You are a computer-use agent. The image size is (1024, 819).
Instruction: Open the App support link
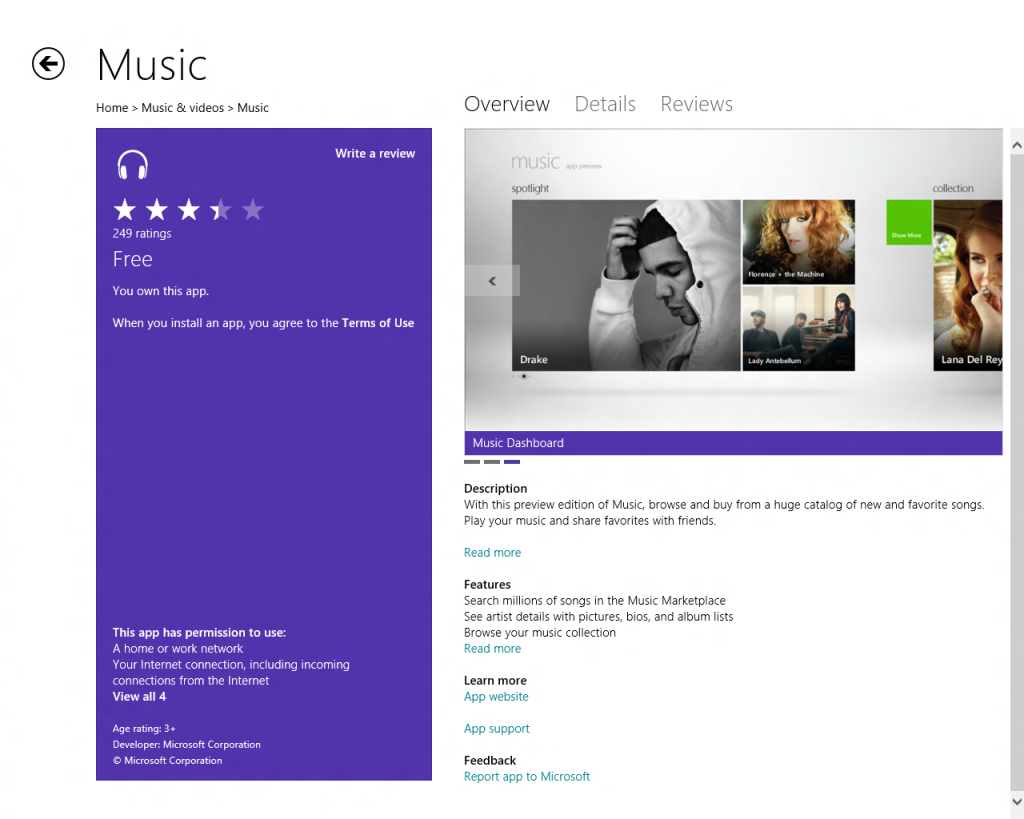pos(496,729)
